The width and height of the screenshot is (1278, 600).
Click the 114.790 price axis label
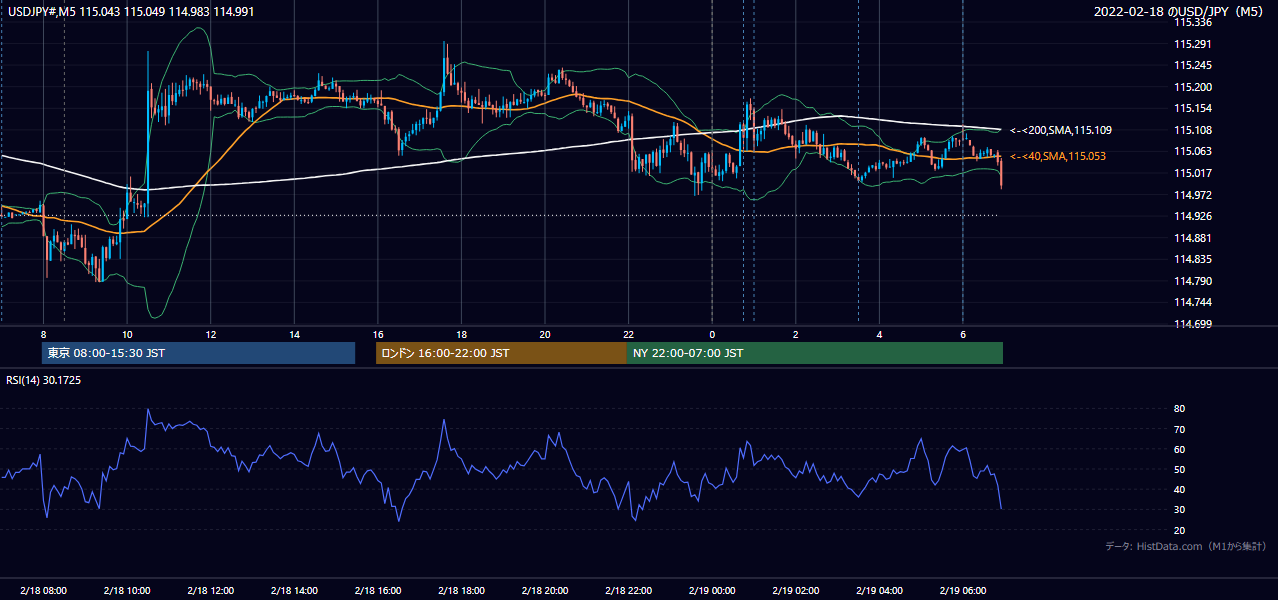point(1193,281)
